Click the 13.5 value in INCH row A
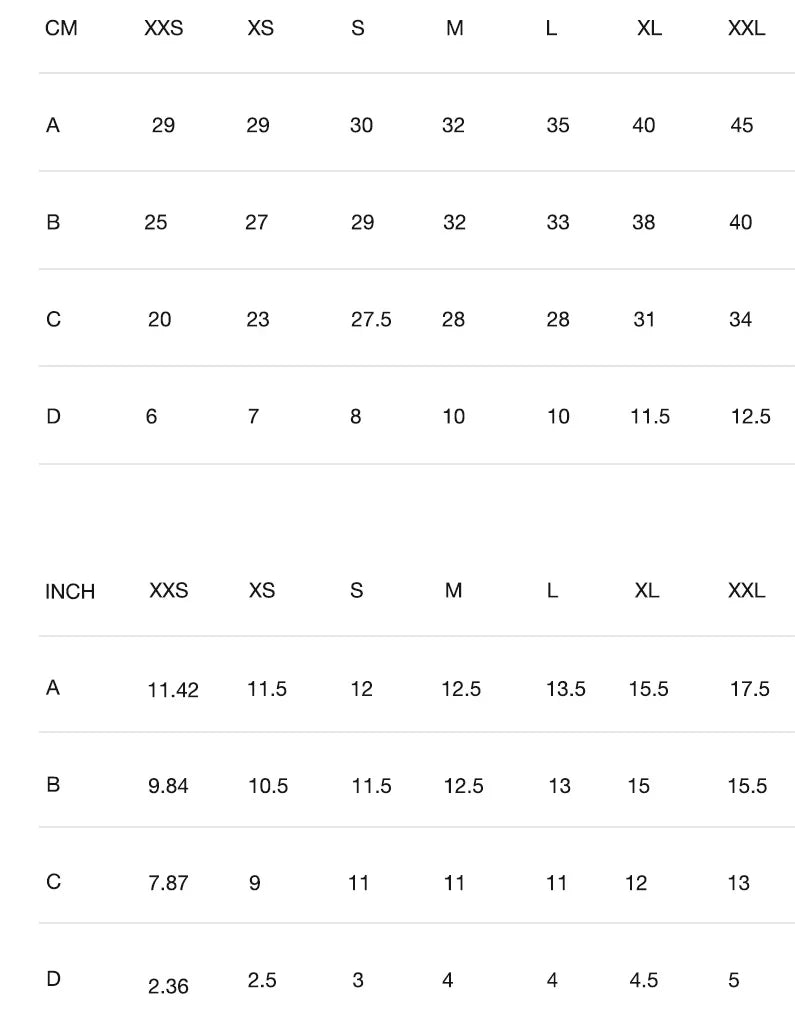The image size is (795, 1022). click(565, 689)
